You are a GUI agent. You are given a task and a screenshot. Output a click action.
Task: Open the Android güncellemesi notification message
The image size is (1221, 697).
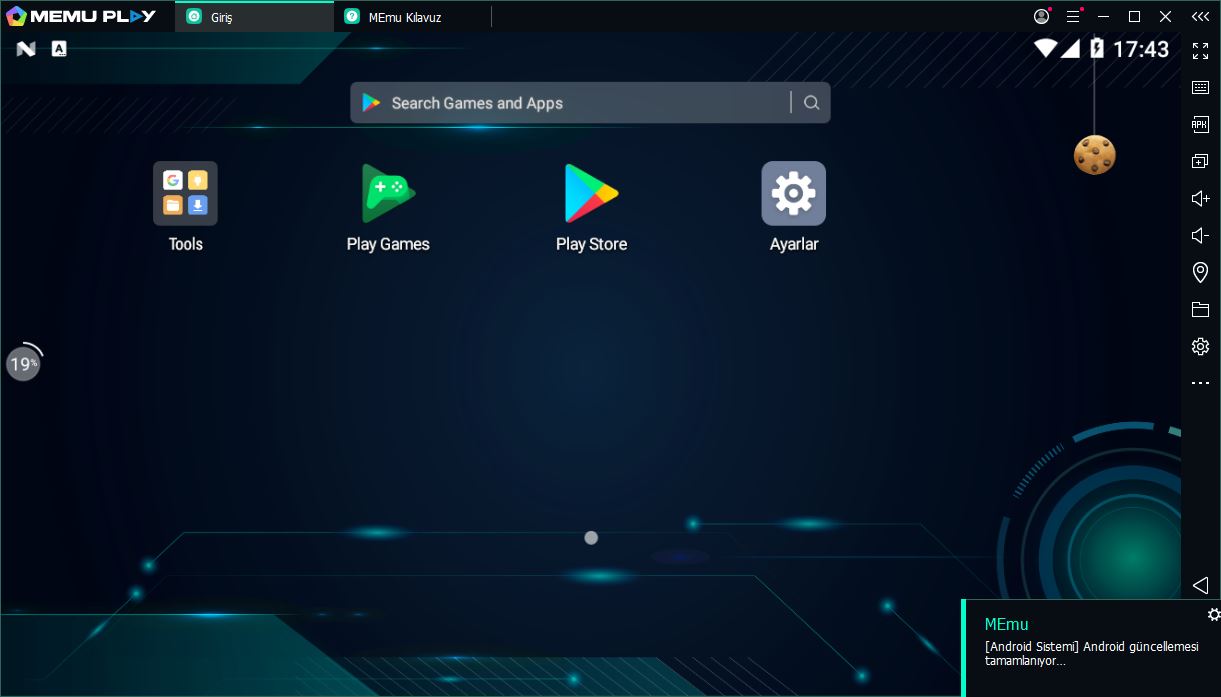point(1091,654)
